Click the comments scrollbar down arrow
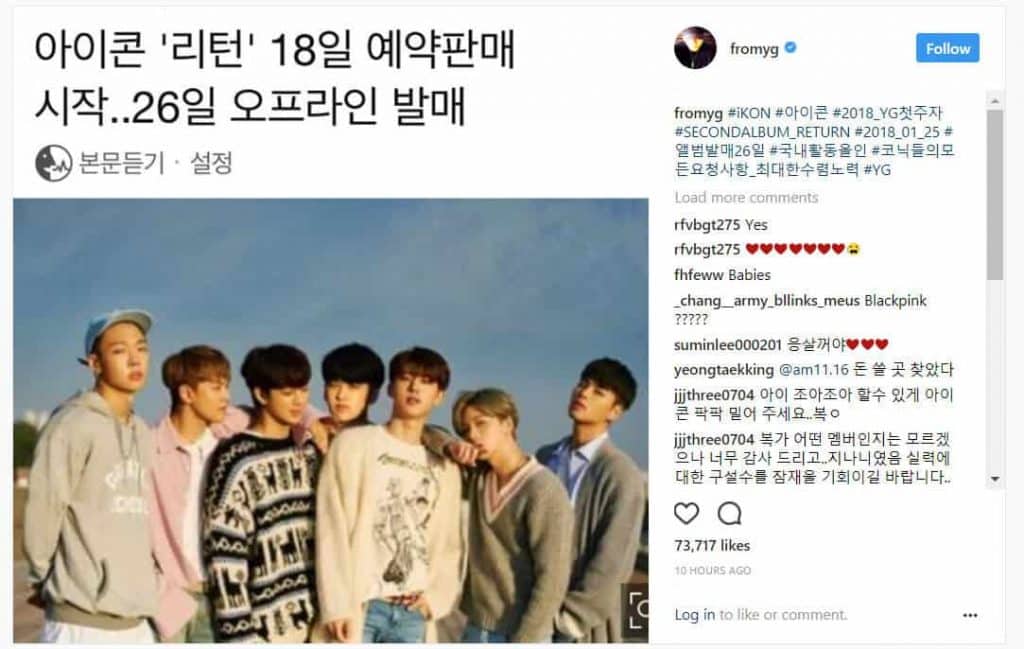The image size is (1024, 649). tap(995, 479)
